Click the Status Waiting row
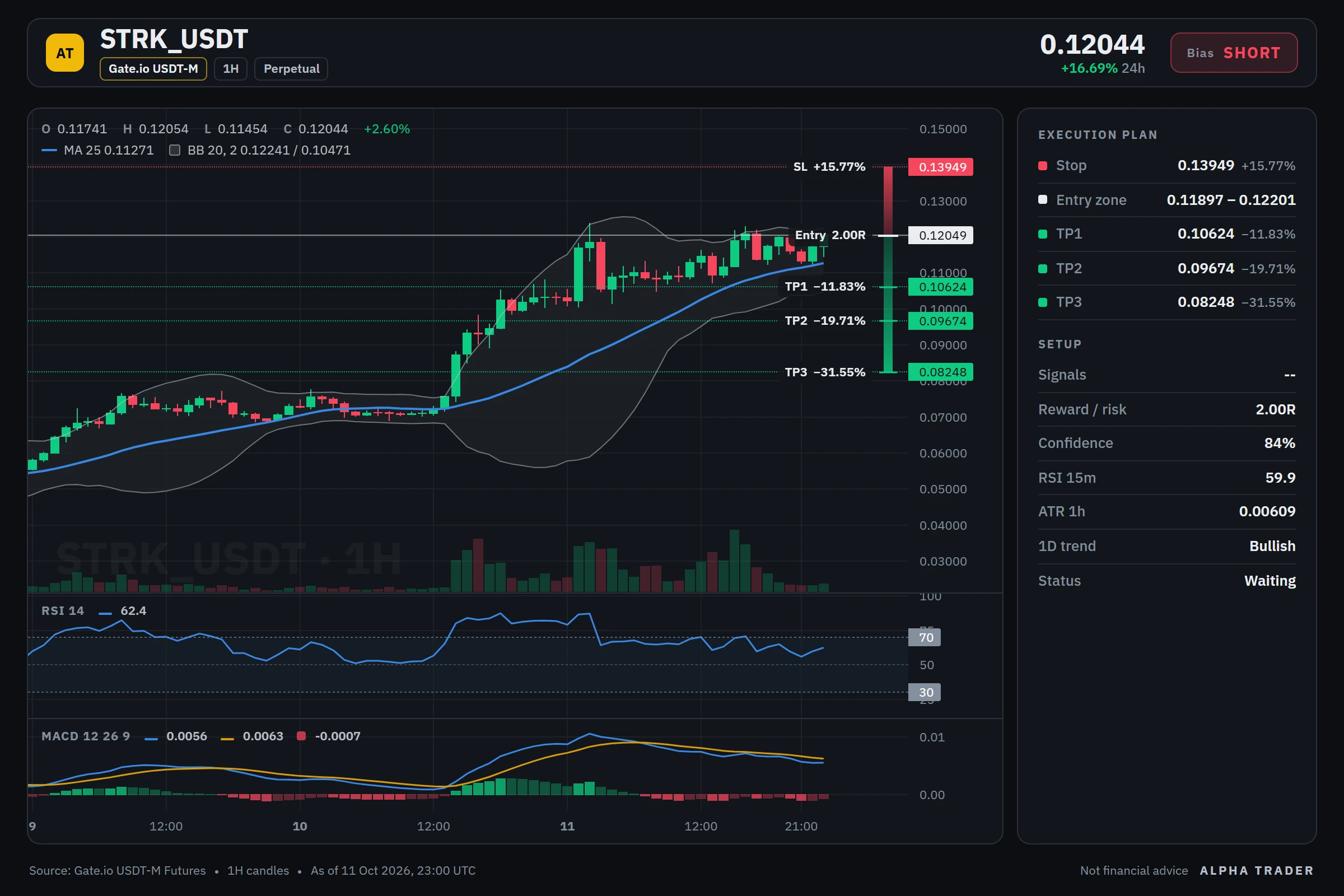Image resolution: width=1344 pixels, height=896 pixels. click(1166, 581)
